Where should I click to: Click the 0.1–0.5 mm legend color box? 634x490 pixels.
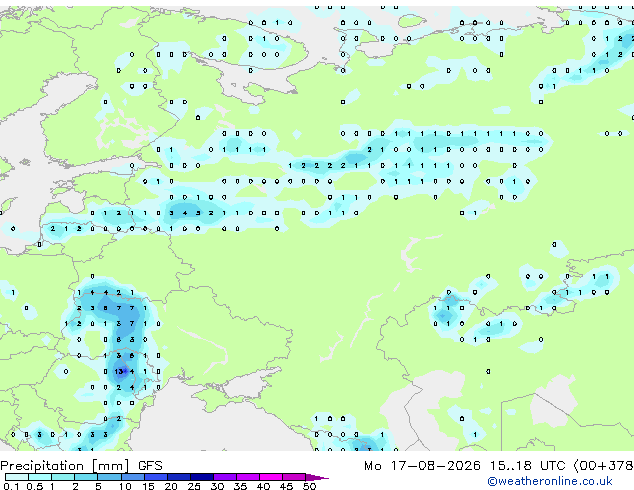click(x=17, y=477)
